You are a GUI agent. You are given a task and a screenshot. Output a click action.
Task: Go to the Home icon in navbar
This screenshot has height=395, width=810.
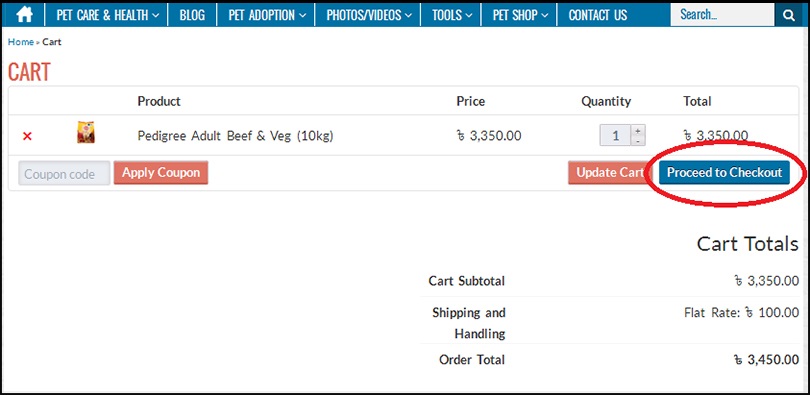click(24, 15)
